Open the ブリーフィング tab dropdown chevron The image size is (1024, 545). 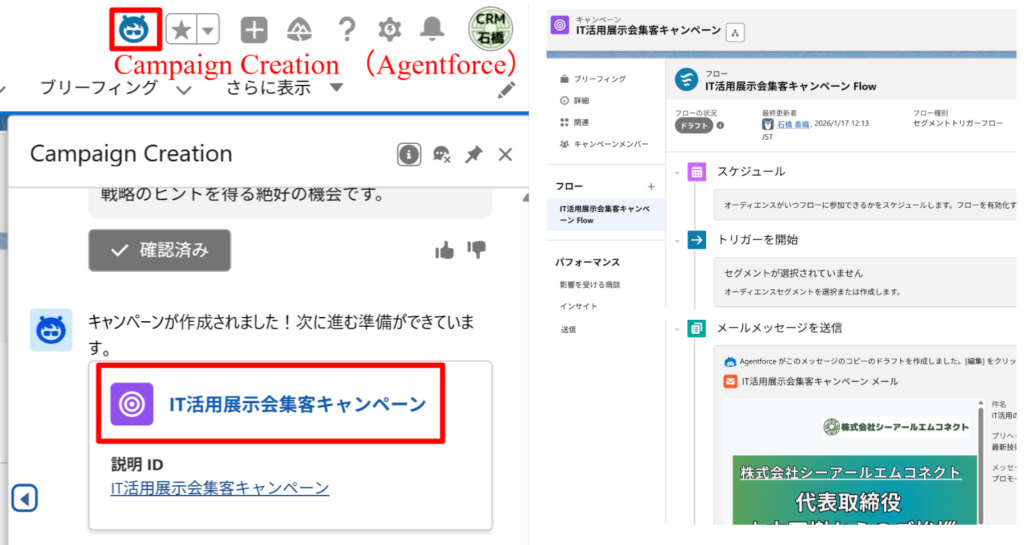click(184, 90)
